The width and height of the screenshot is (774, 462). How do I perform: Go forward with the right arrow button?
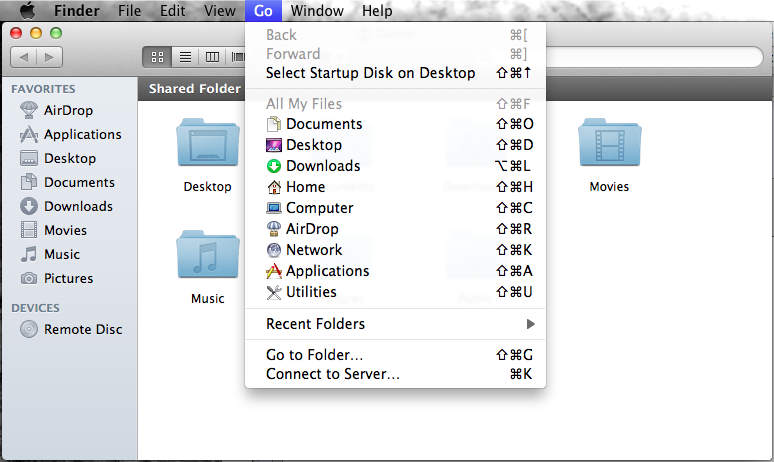coord(49,57)
